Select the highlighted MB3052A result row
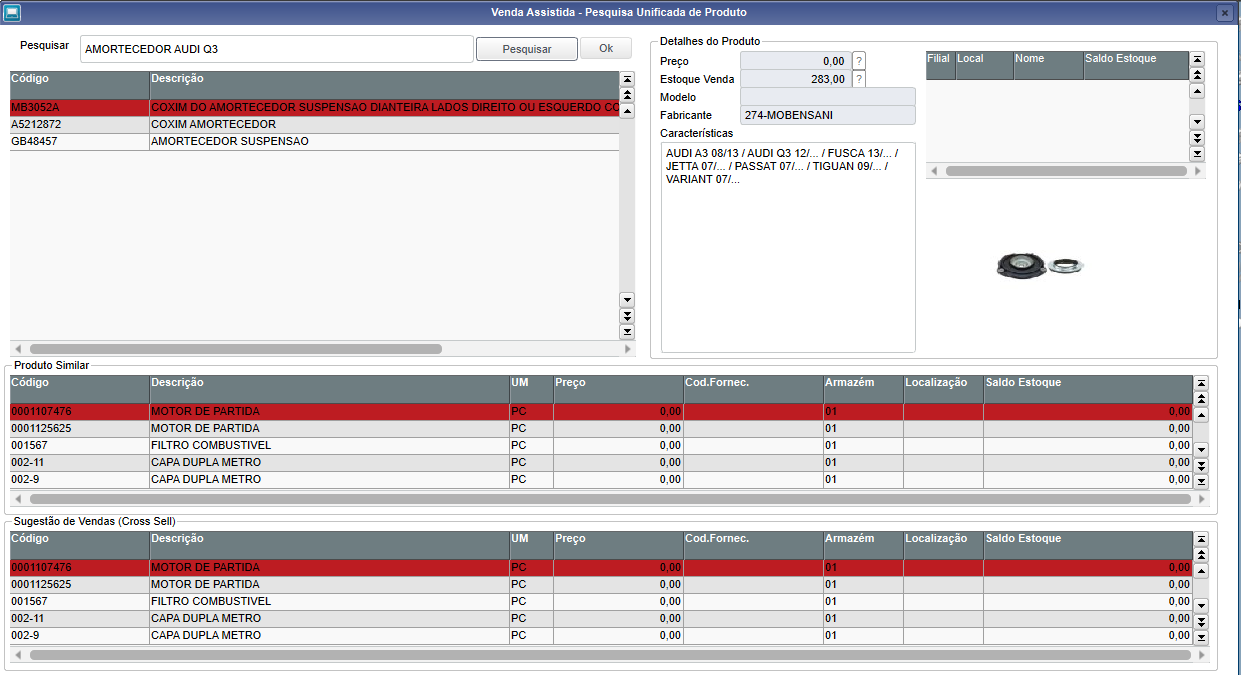The width and height of the screenshot is (1241, 675). pyautogui.click(x=315, y=108)
